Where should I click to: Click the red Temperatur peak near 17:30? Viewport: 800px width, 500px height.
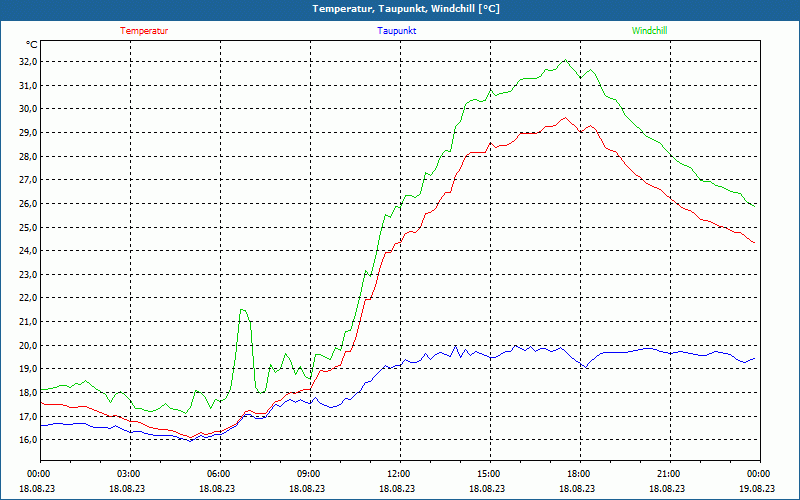565,117
